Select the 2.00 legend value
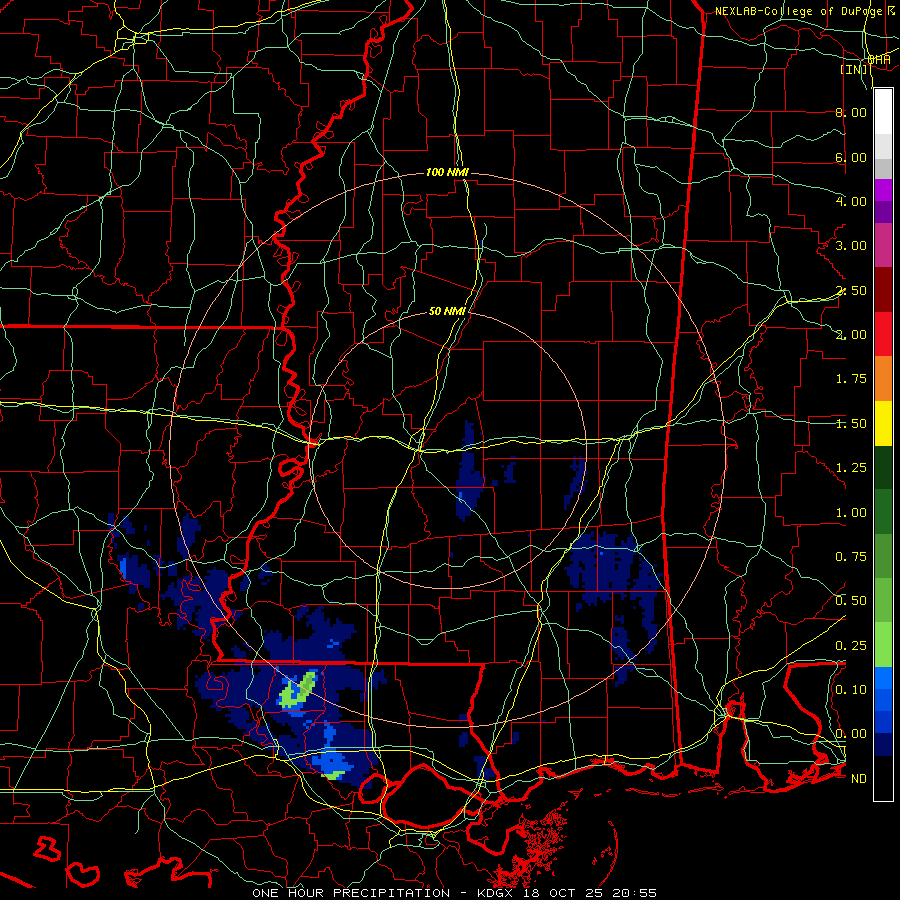The height and width of the screenshot is (900, 900). [851, 335]
